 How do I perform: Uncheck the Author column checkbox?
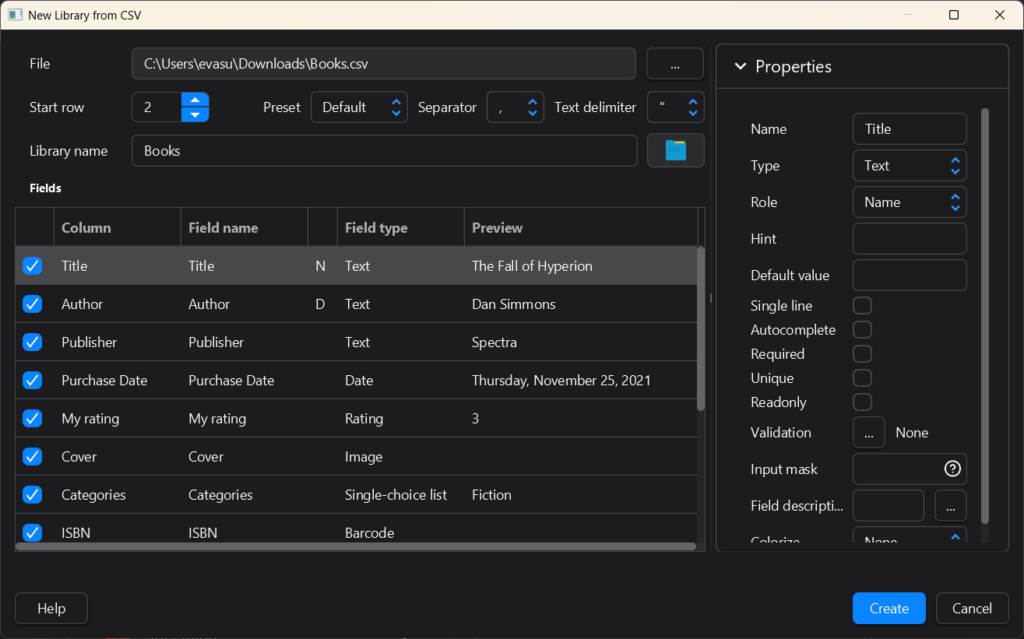32,304
